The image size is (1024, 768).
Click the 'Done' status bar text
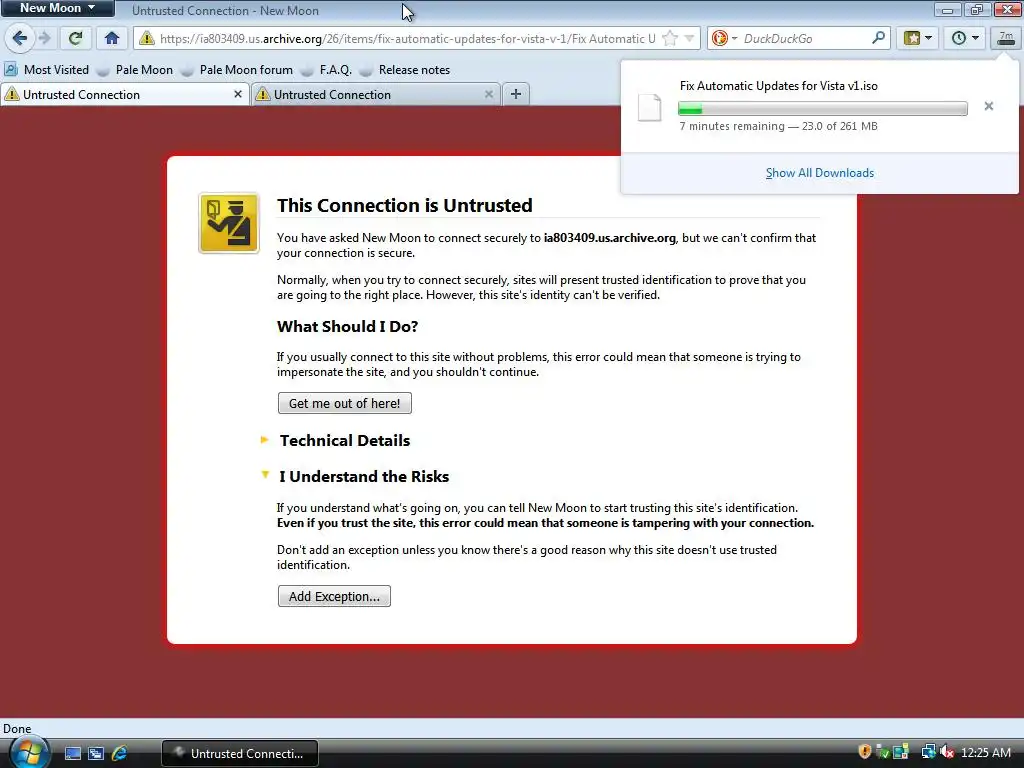coord(17,729)
